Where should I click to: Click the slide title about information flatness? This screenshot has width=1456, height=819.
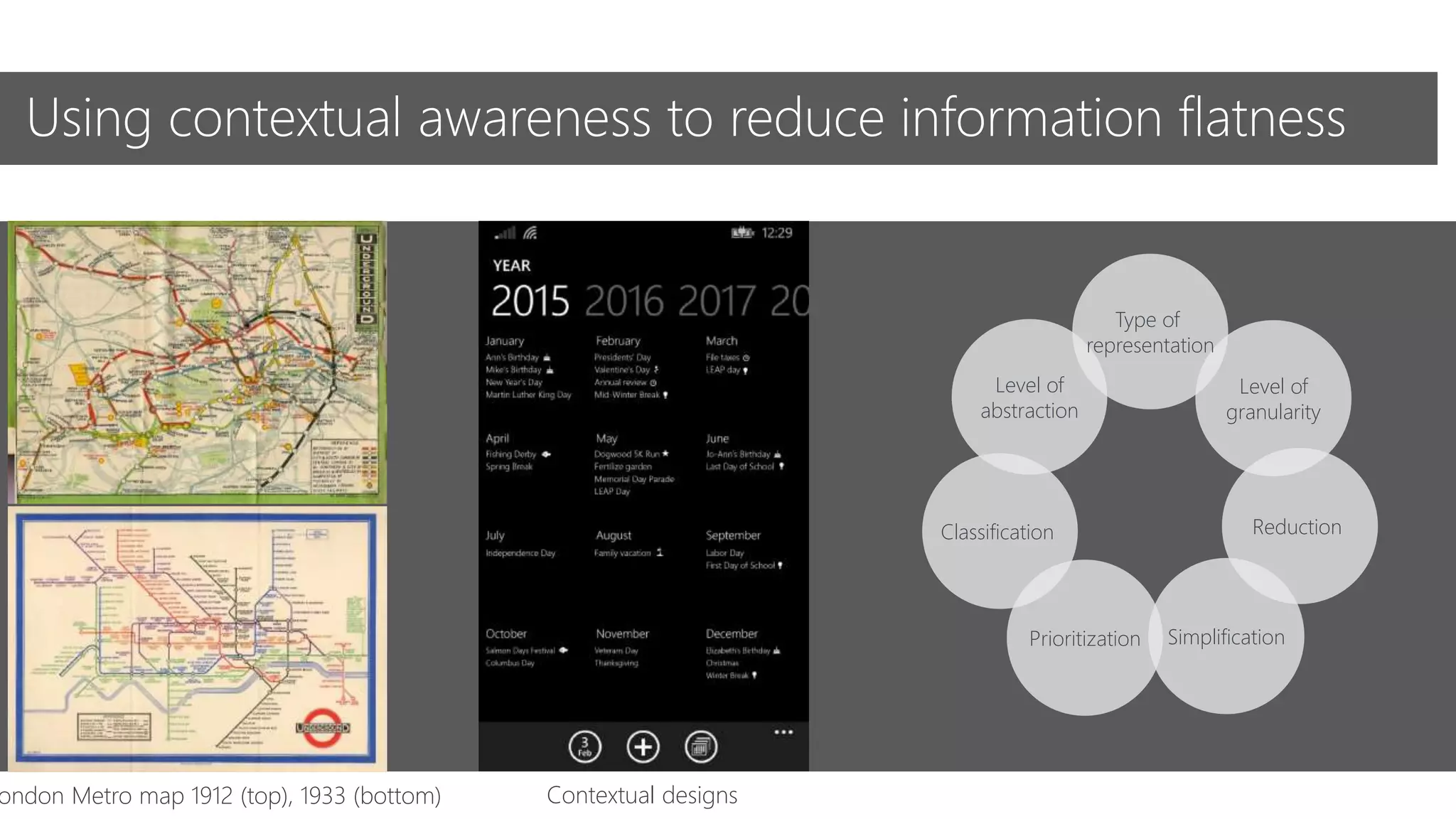(686, 118)
